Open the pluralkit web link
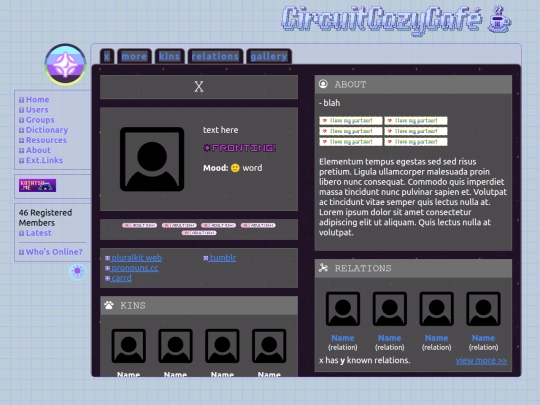Screen dimensions: 540x405 pyautogui.click(x=136, y=258)
